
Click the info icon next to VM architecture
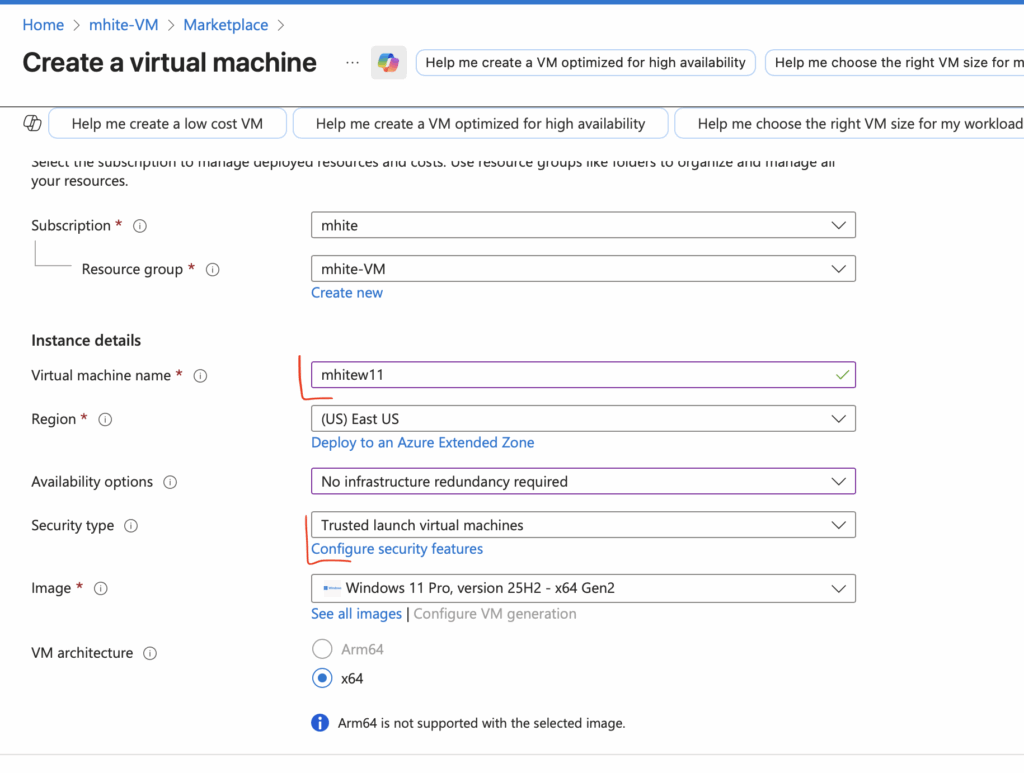click(x=150, y=654)
